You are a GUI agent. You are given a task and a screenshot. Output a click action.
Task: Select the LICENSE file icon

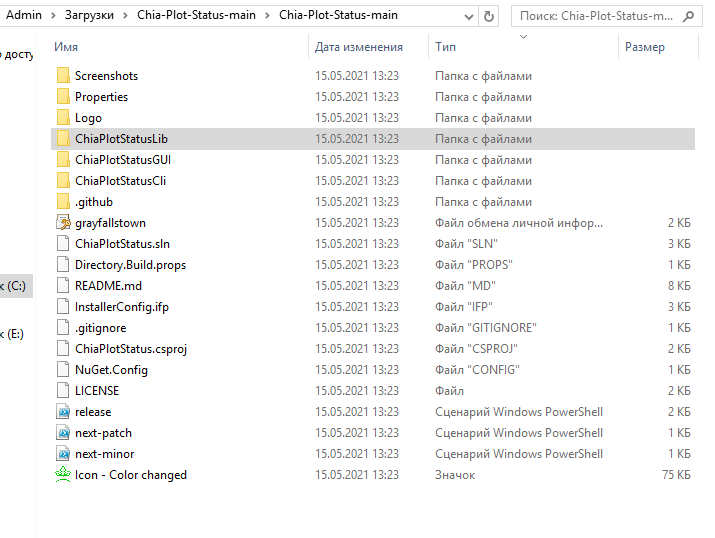click(x=63, y=391)
